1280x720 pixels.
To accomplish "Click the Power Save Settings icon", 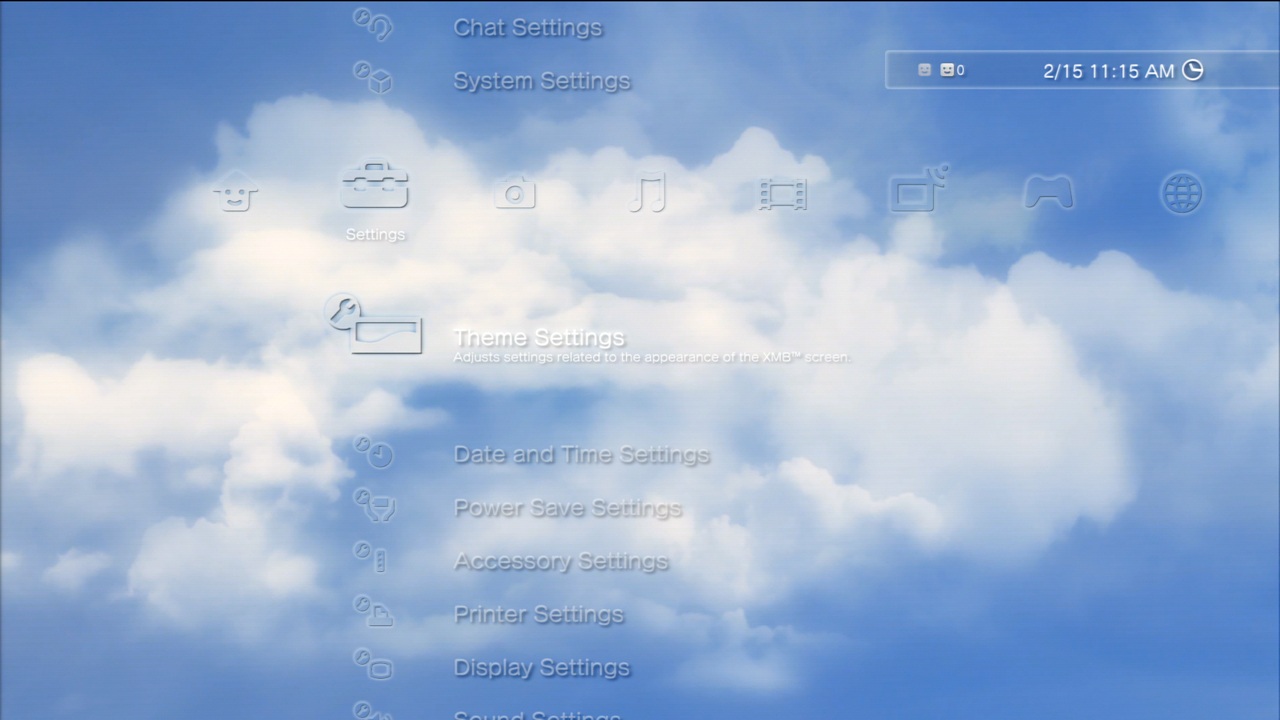I will tap(375, 505).
